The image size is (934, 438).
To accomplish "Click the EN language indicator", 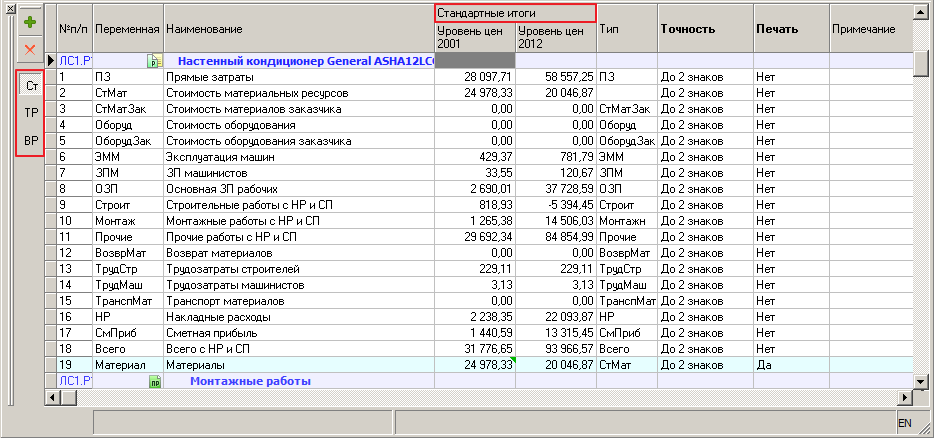I will 905,423.
